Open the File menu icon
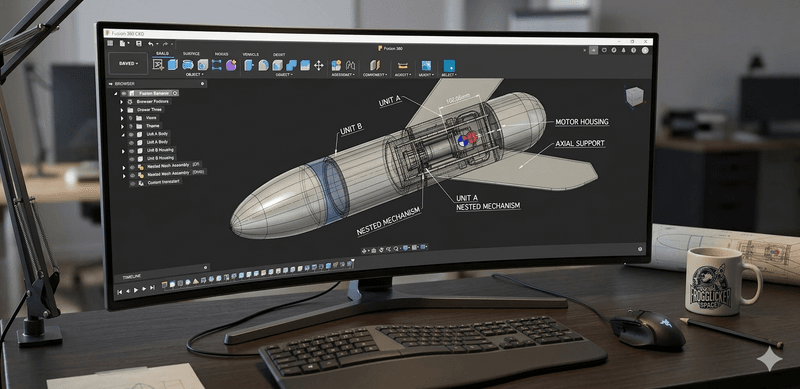800x389 pixels. click(x=122, y=43)
